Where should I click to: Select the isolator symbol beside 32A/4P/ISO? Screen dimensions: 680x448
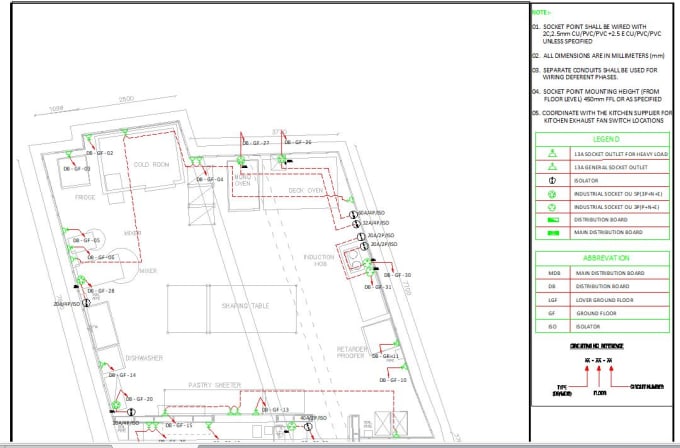pyautogui.click(x=356, y=224)
